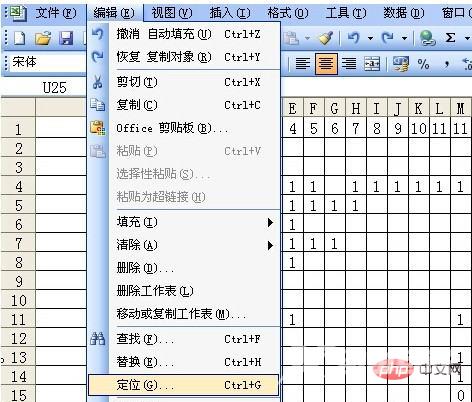Screen dimensions: 472x402
Task: Open Office 剪贴板 menu entry
Action: tap(184, 128)
